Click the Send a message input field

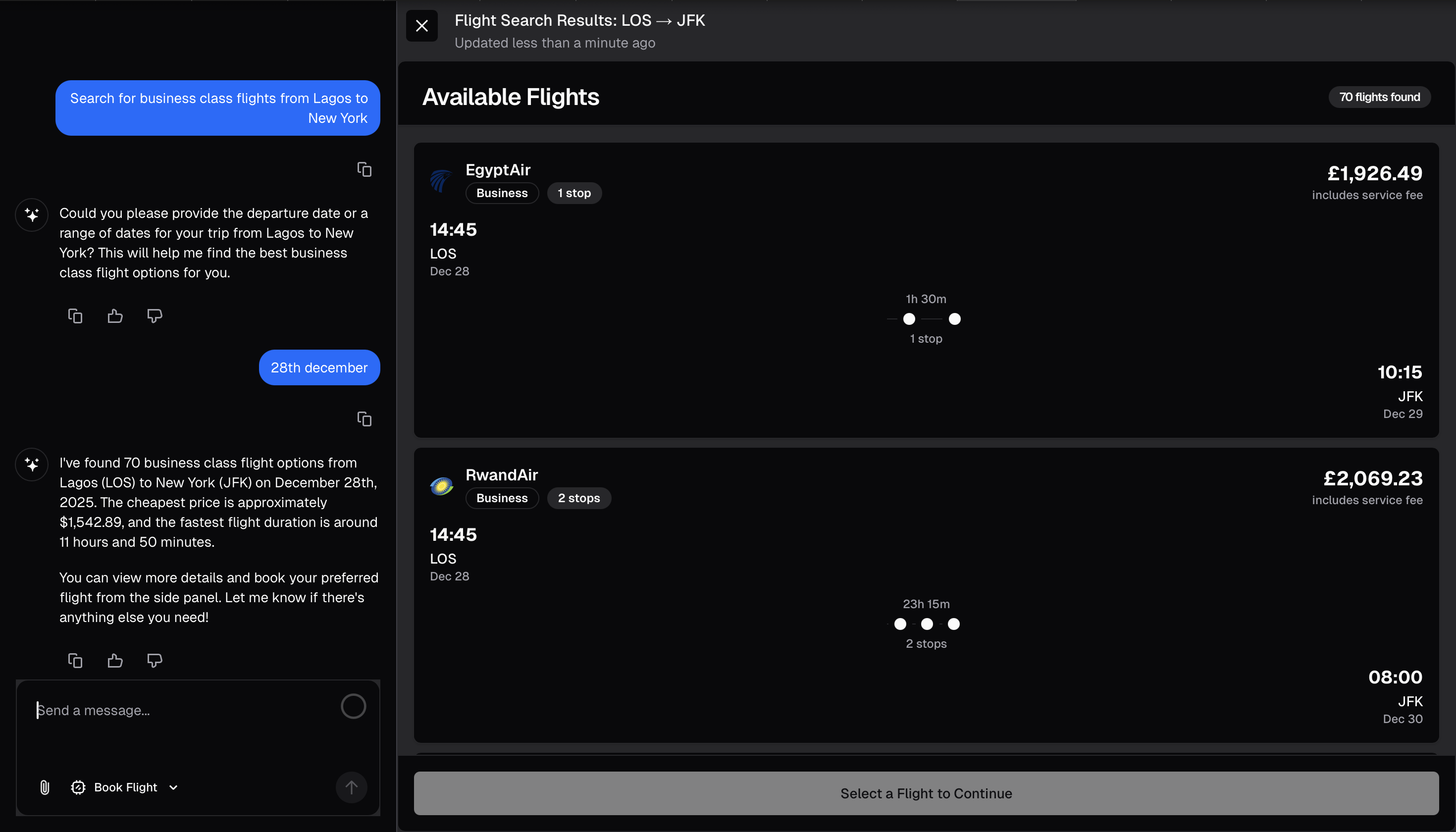pos(171,710)
